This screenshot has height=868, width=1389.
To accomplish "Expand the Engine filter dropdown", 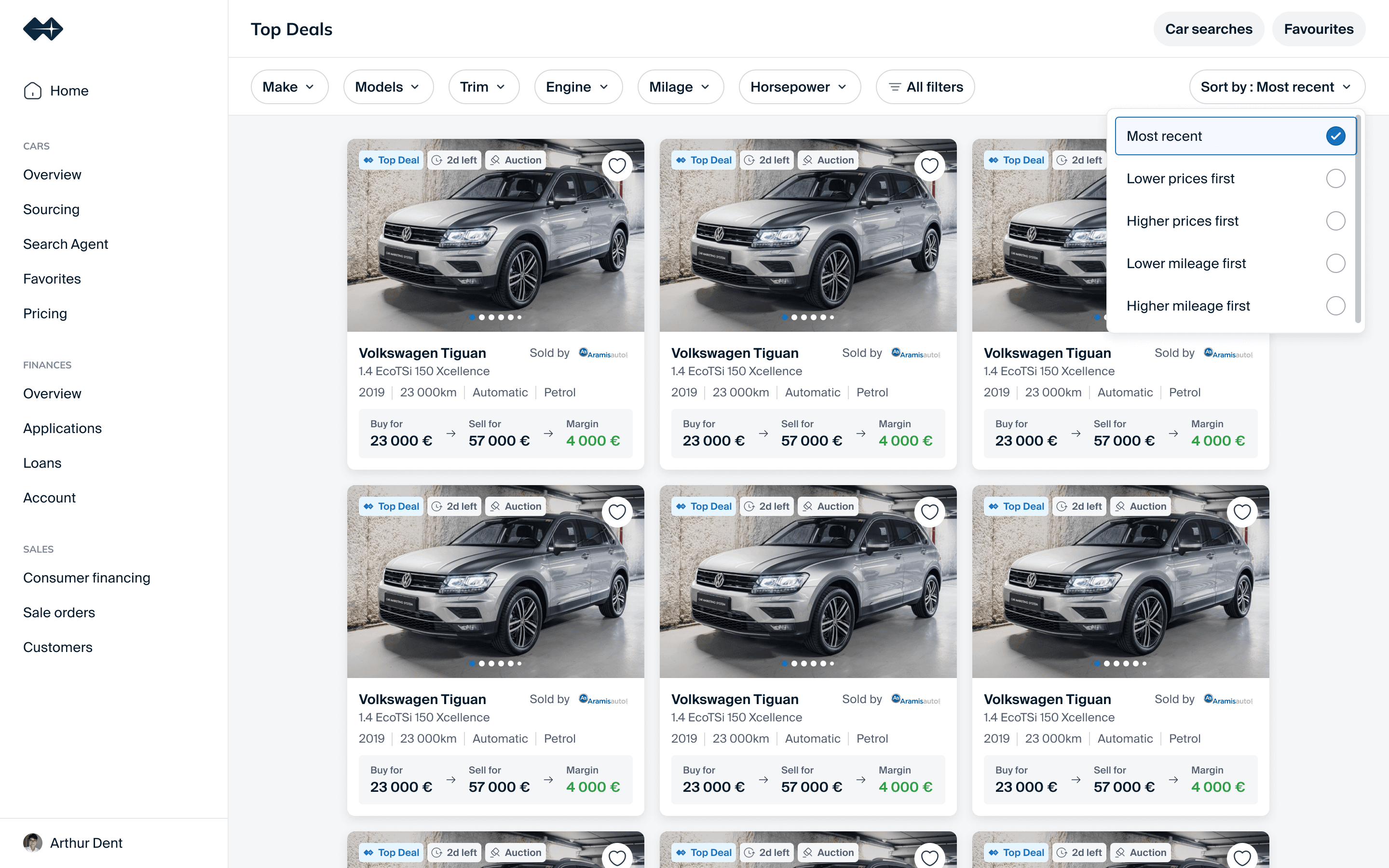I will pos(578,87).
